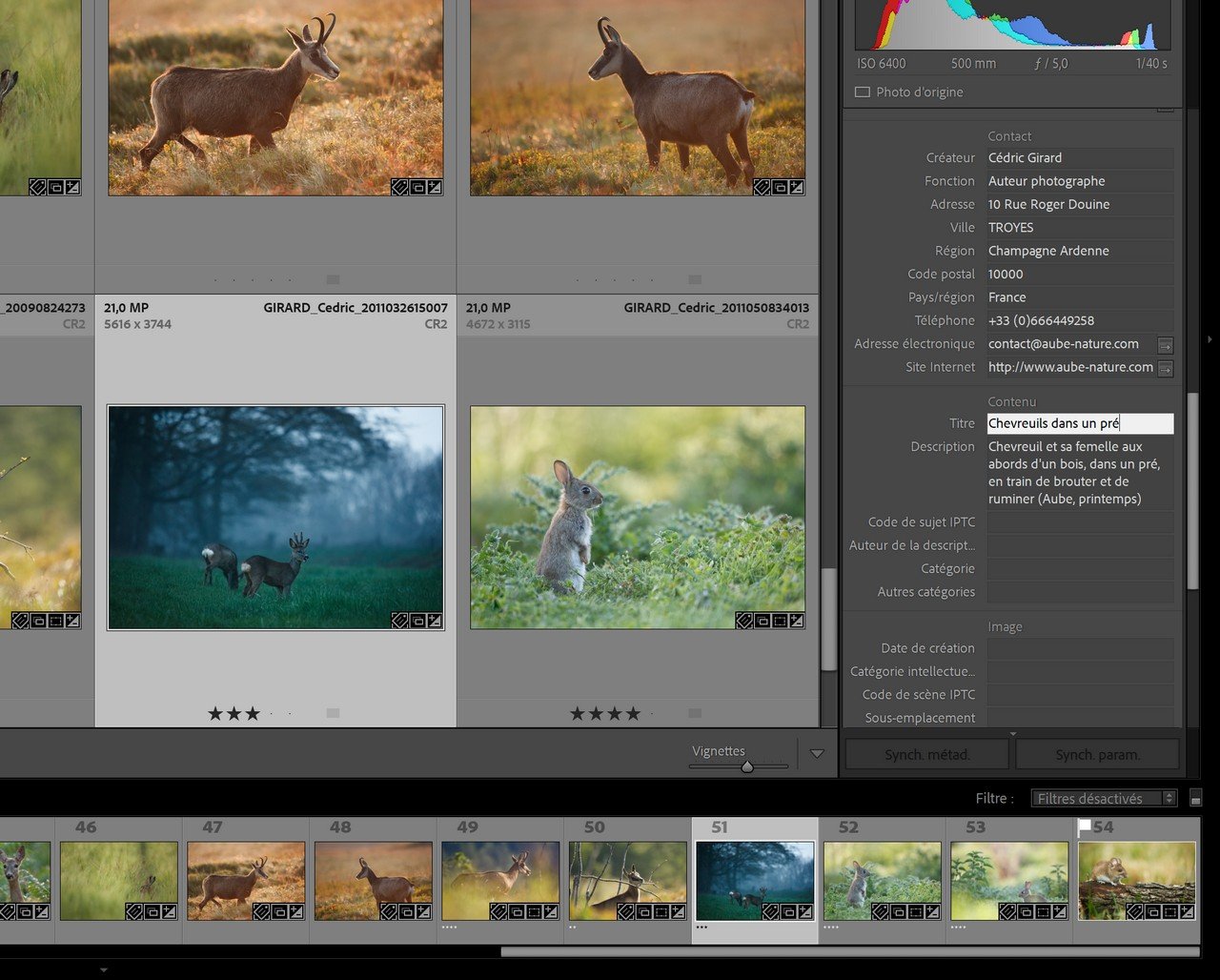This screenshot has height=980, width=1220.
Task: Click the Synch. métad. button
Action: click(926, 755)
